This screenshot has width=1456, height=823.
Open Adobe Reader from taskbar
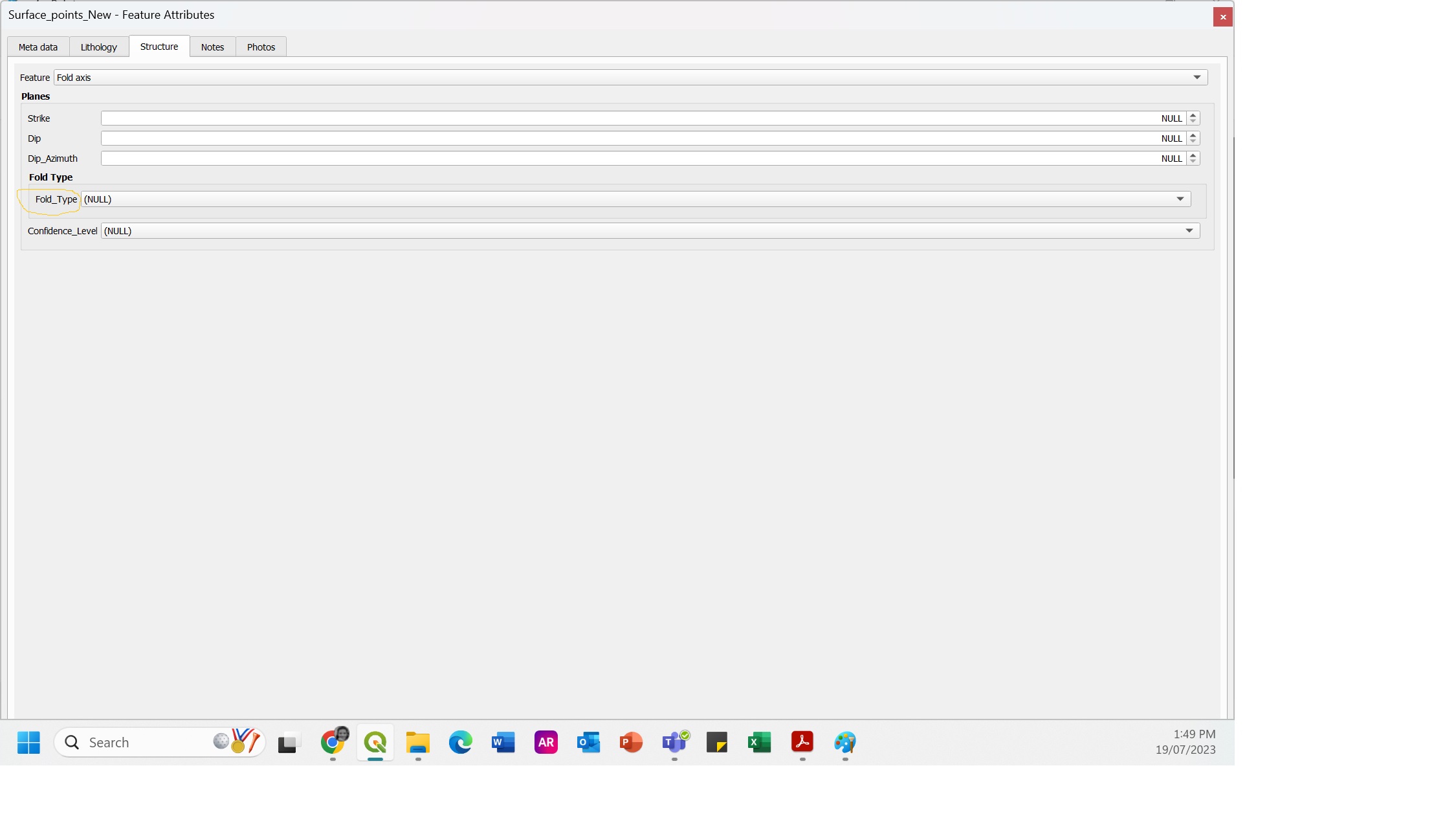(x=803, y=741)
